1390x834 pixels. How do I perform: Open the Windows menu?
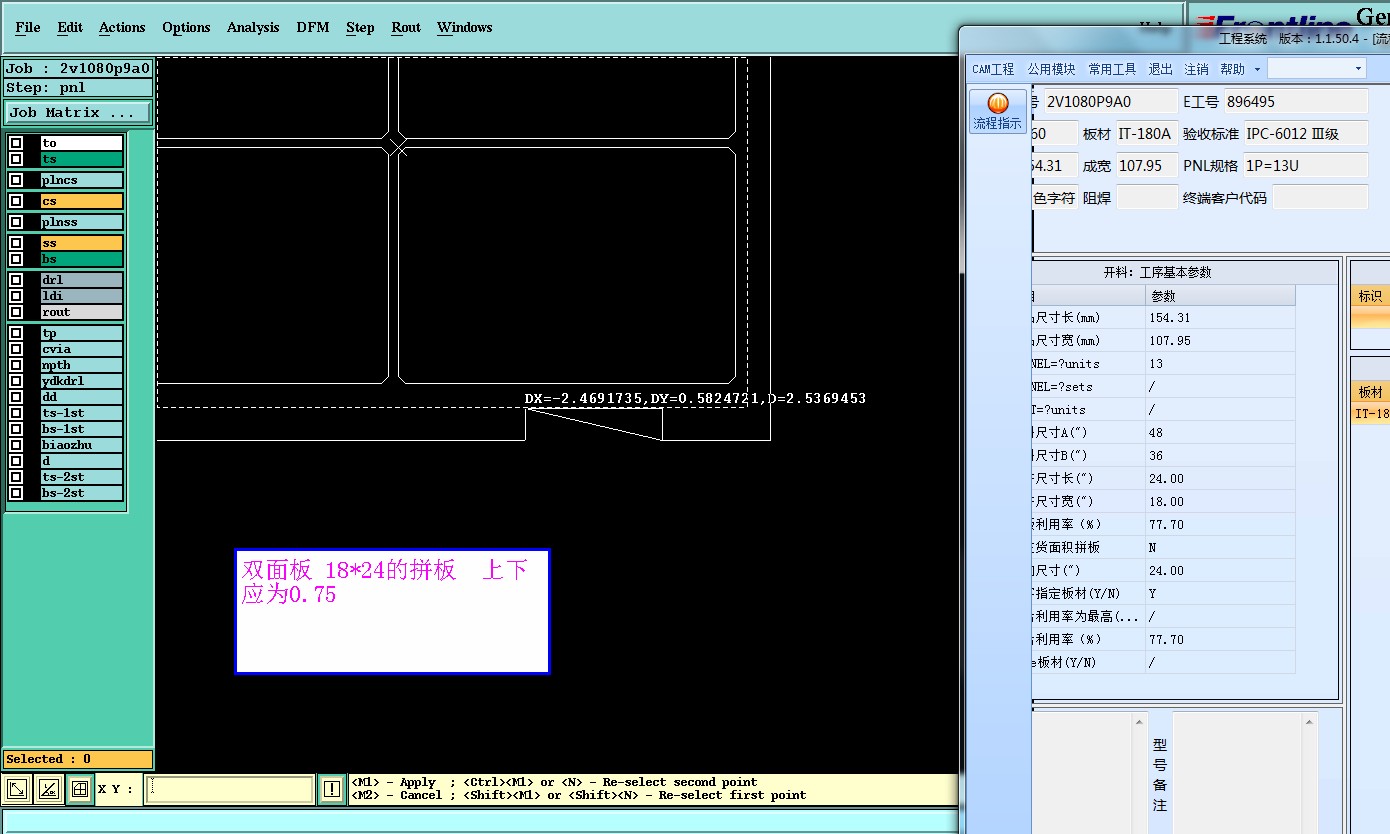click(x=464, y=27)
